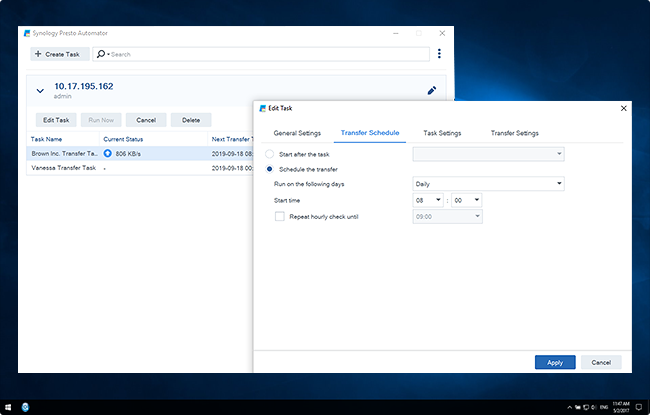This screenshot has height=415, width=650.
Task: Enable the 'Repeat hourly check until' checkbox
Action: pyautogui.click(x=279, y=215)
